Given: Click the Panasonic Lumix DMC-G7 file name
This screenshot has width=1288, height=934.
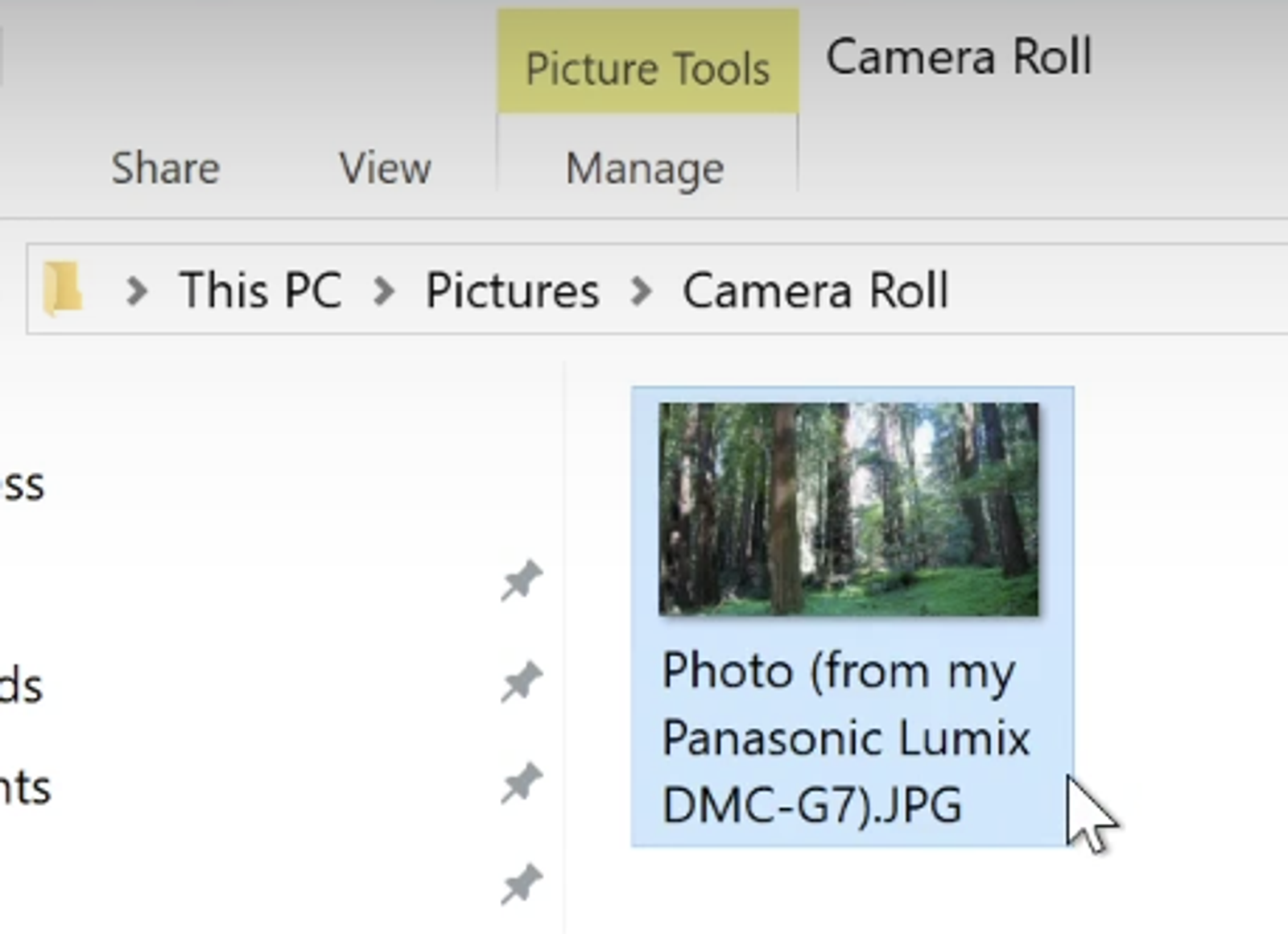Looking at the screenshot, I should pos(845,738).
